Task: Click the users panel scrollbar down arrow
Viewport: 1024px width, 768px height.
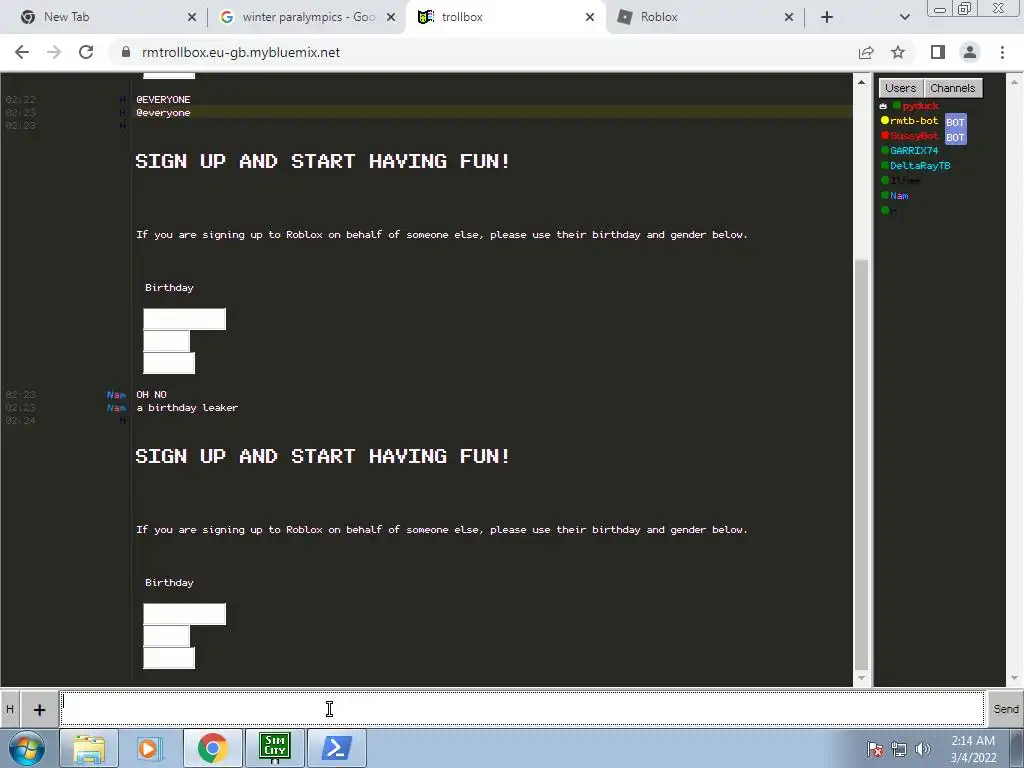Action: (x=1014, y=678)
